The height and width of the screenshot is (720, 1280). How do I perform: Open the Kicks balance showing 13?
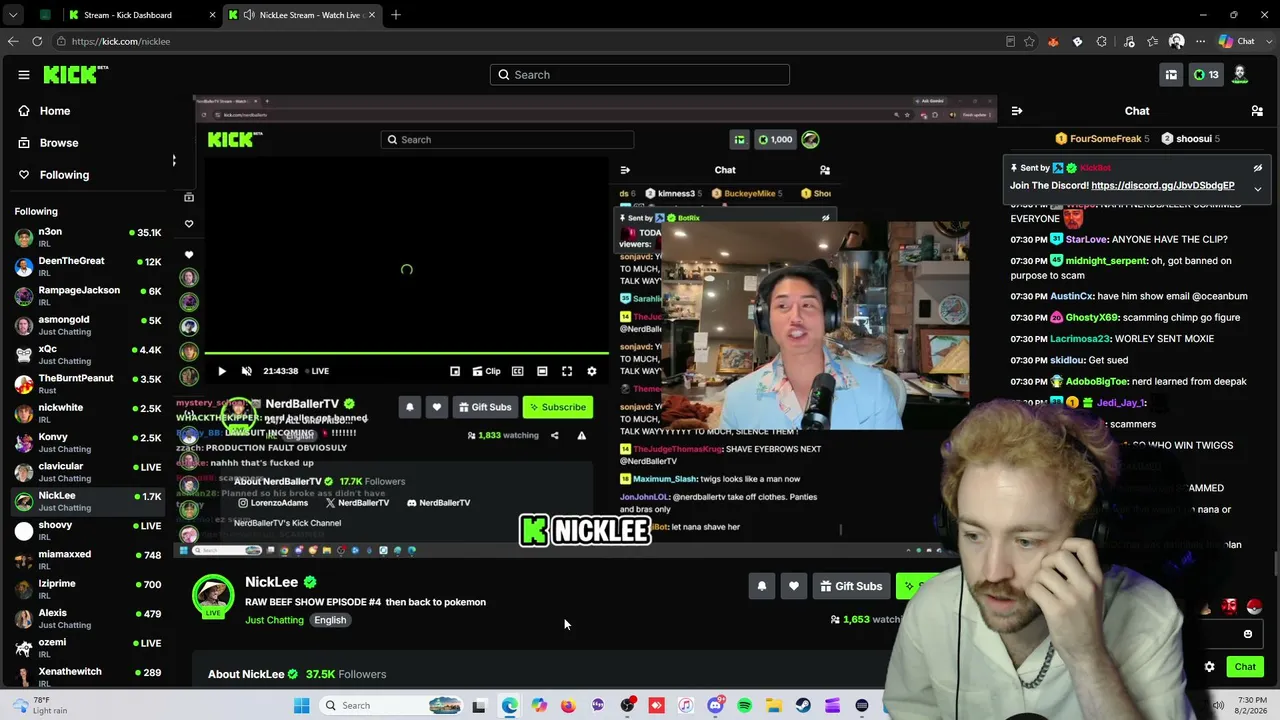[x=1206, y=75]
